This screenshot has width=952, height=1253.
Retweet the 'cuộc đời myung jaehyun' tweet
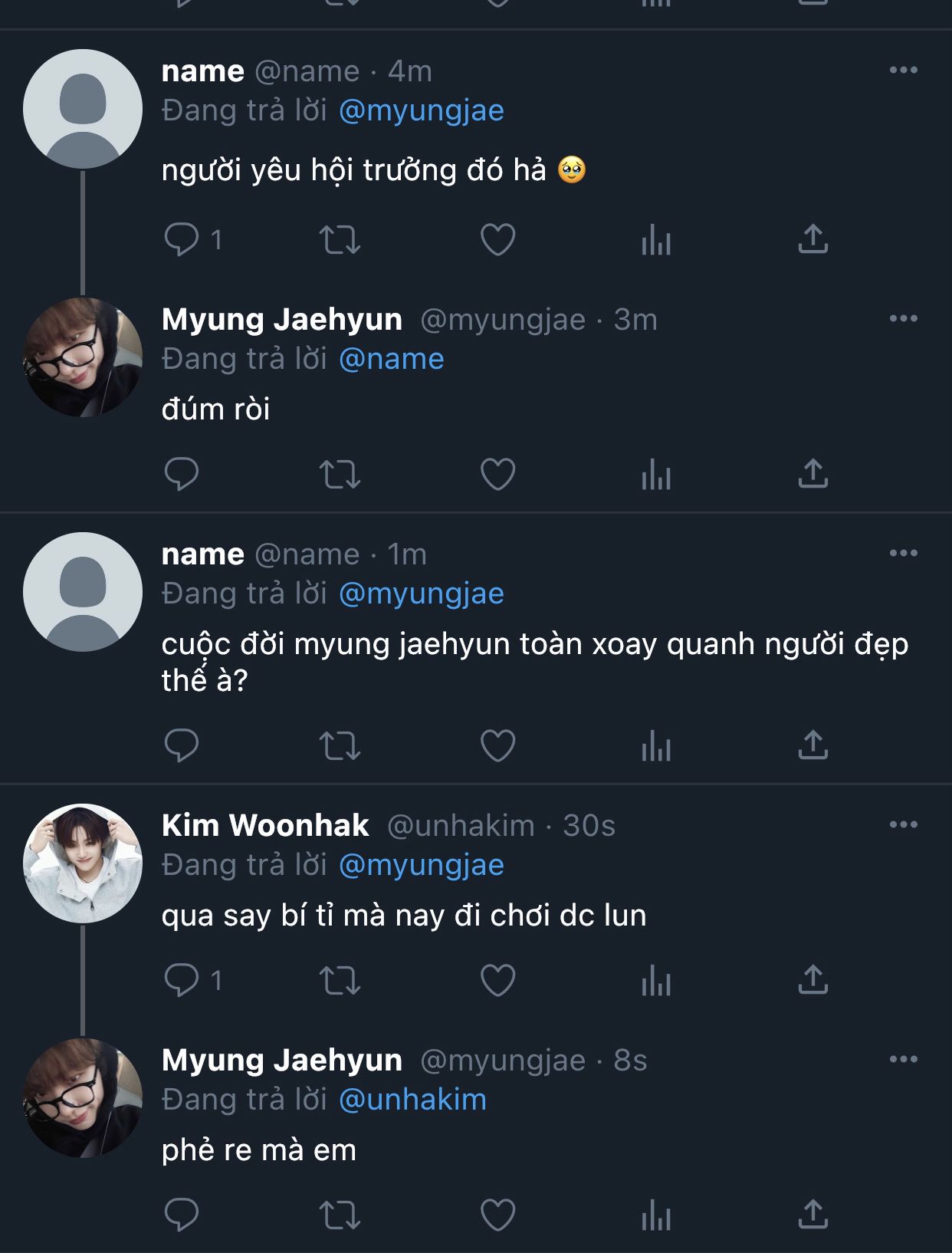[x=340, y=745]
